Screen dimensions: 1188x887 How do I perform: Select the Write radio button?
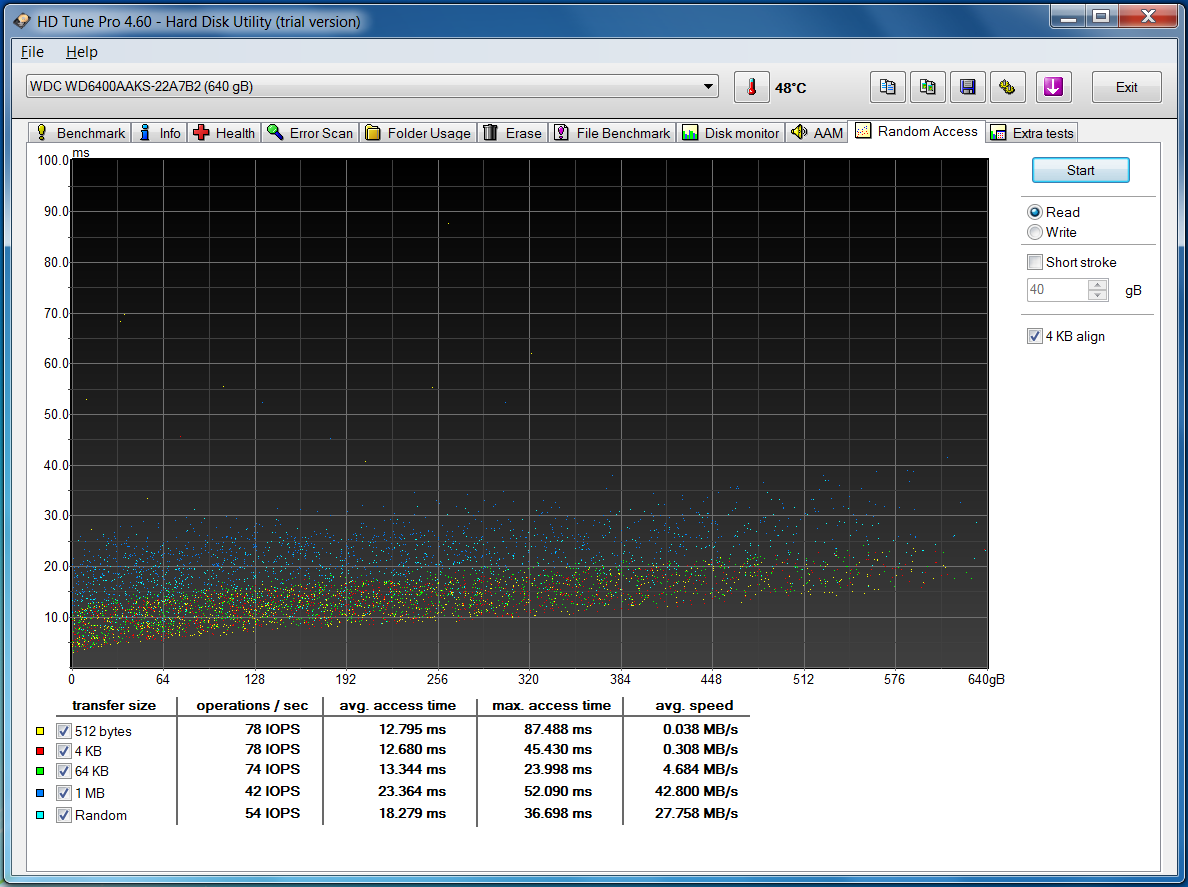click(1035, 232)
